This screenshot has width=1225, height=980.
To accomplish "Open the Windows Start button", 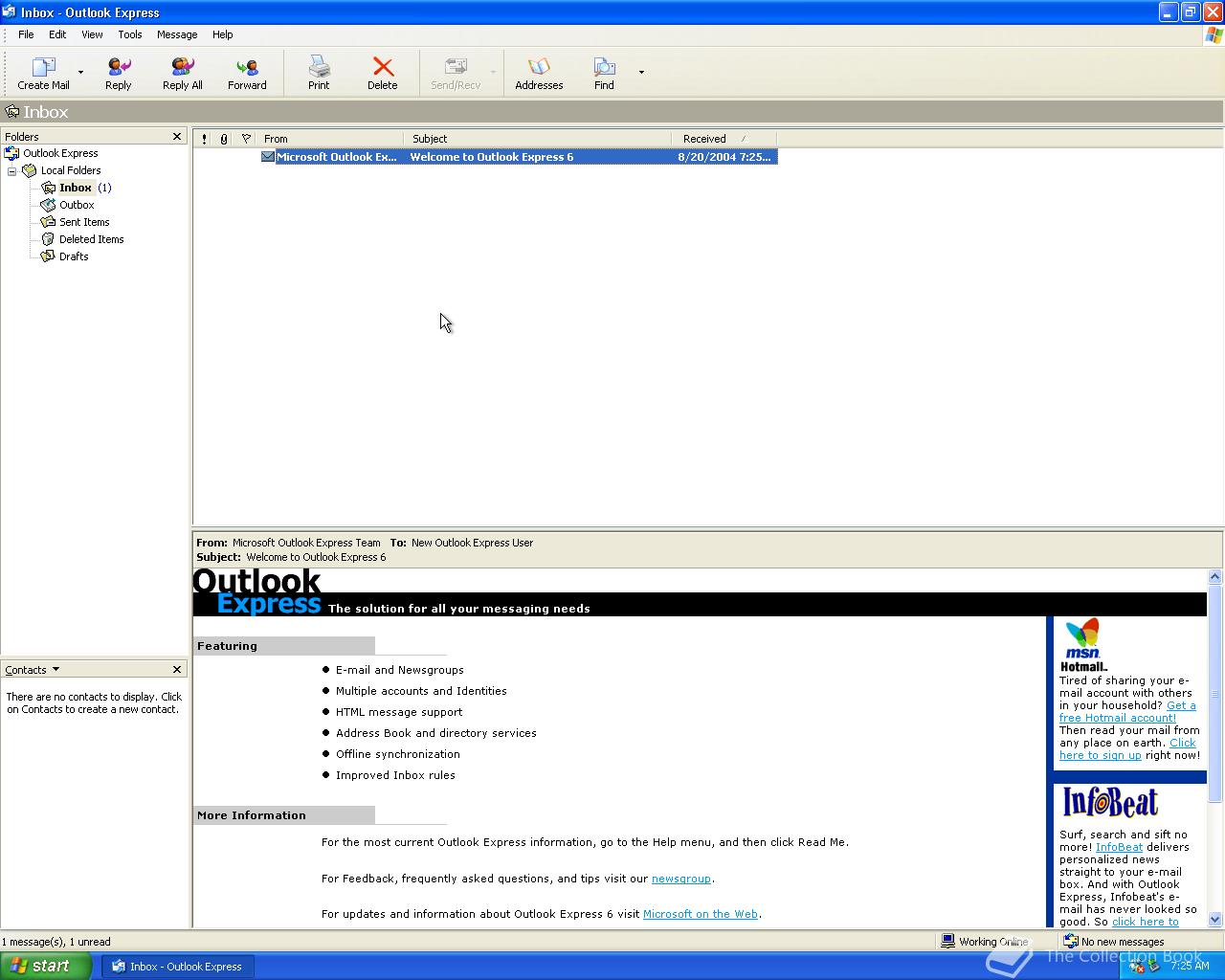I will click(45, 967).
